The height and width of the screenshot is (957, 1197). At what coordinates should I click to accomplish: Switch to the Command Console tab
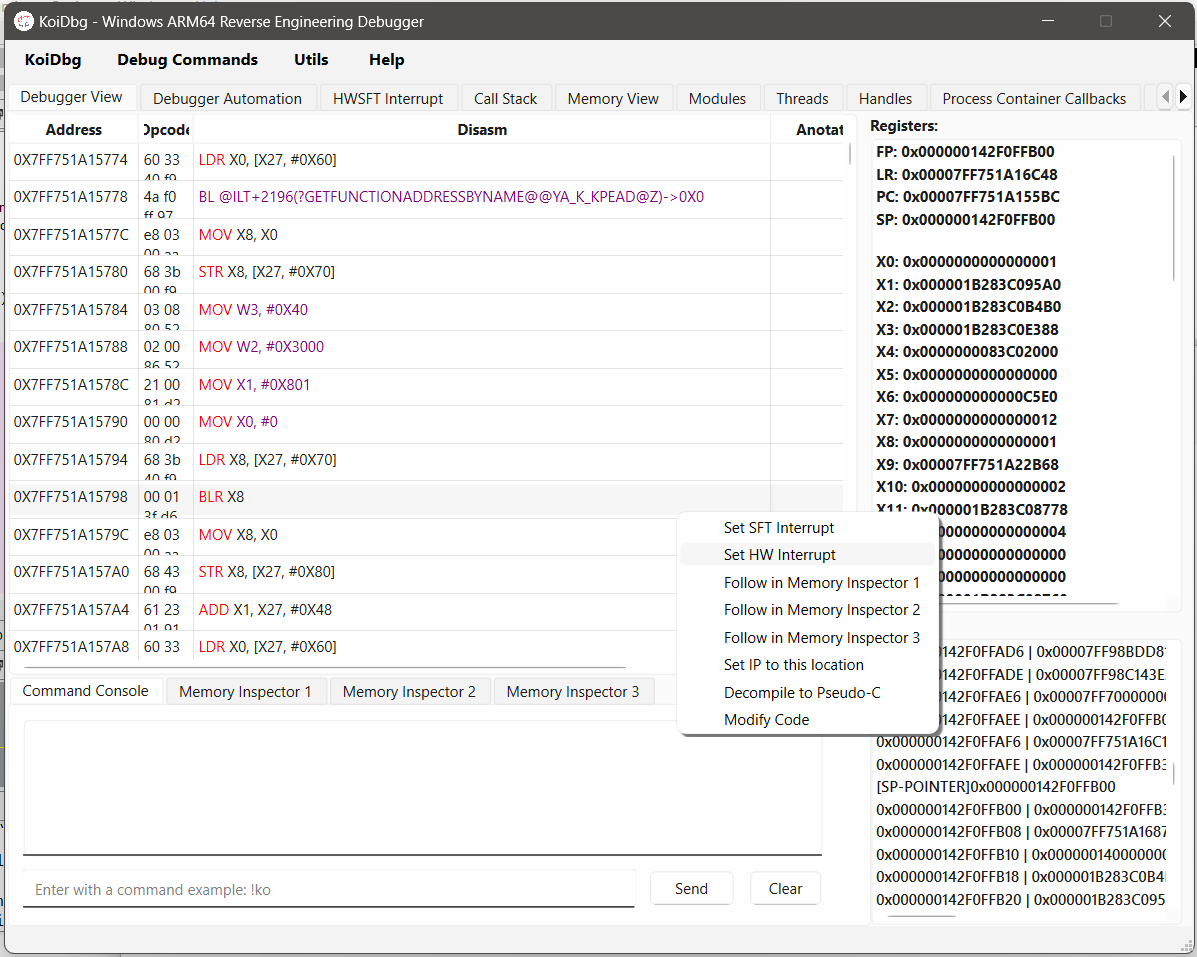click(86, 691)
